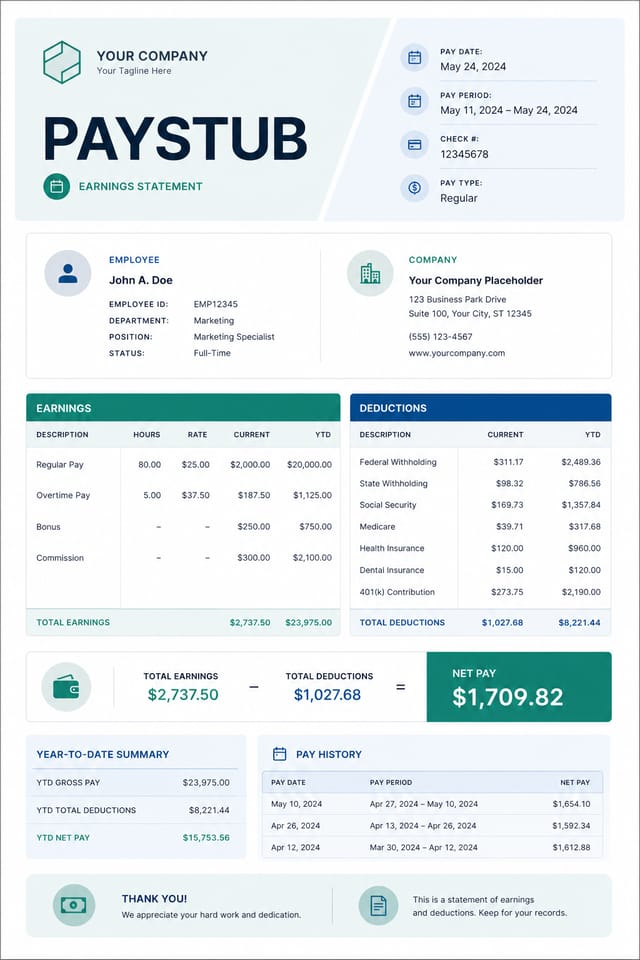The width and height of the screenshot is (640, 960).
Task: Click the pay period May 11, 2024 – May 24, 2024
Action: 508,110
